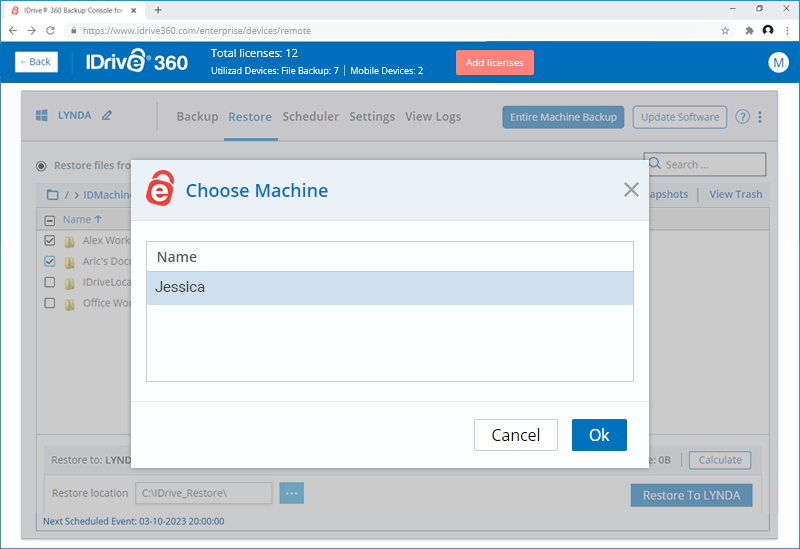Click the Calculate button
This screenshot has width=800, height=549.
click(x=719, y=460)
